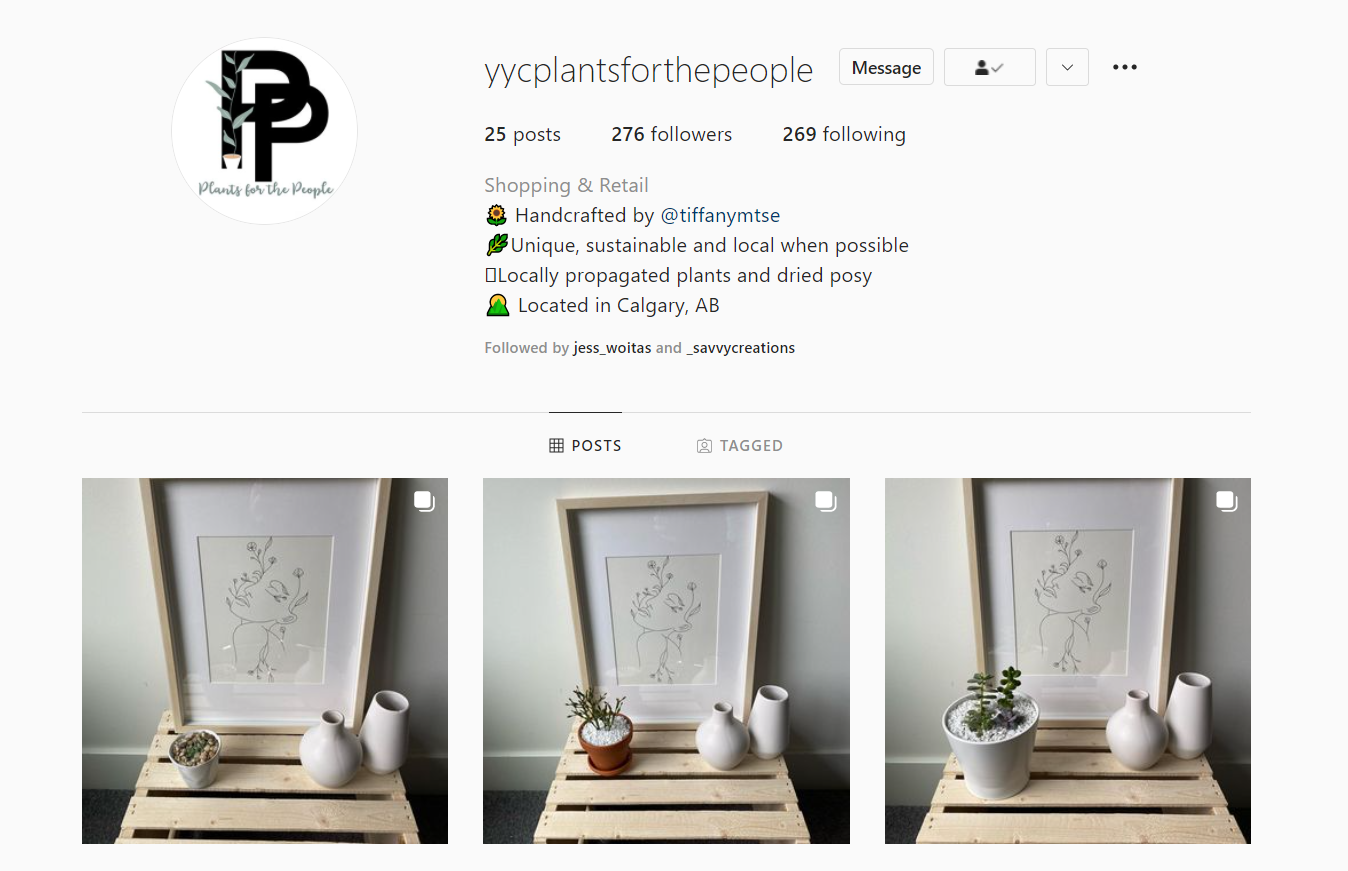This screenshot has height=871, width=1348.
Task: Visit the @tiffanymtse profile link
Action: (720, 215)
